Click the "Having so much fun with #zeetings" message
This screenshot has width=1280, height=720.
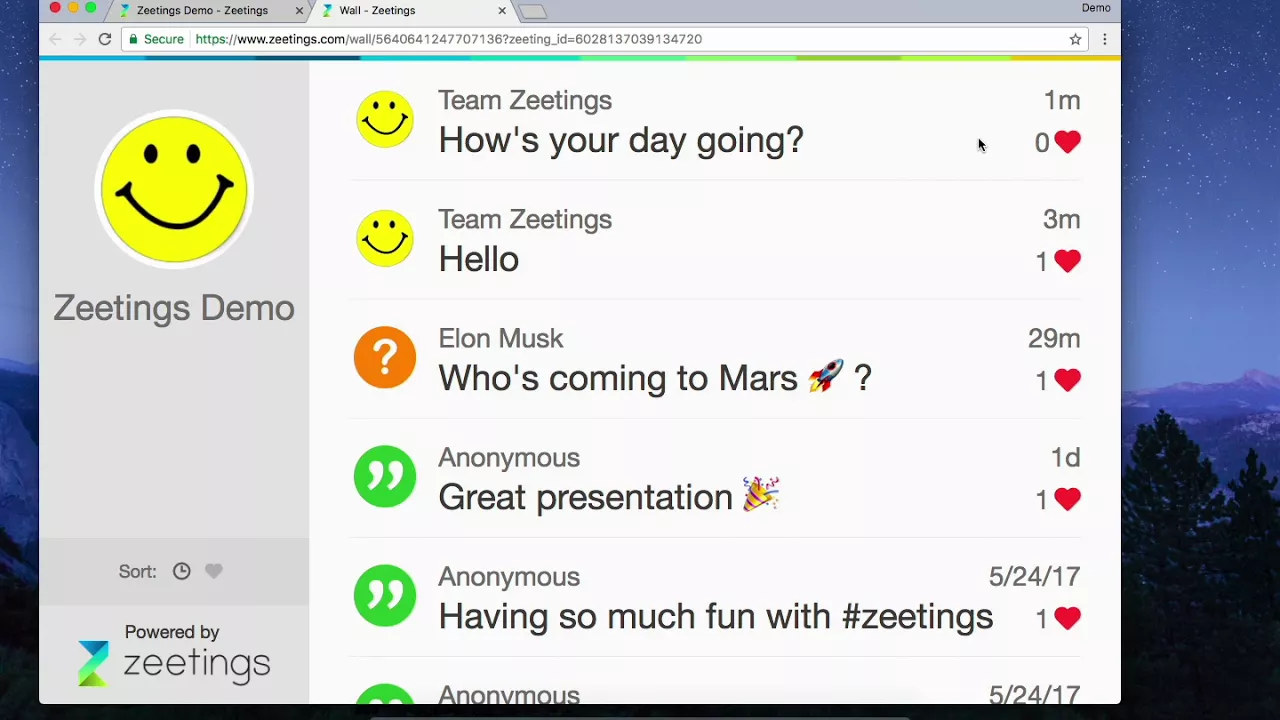pos(716,616)
